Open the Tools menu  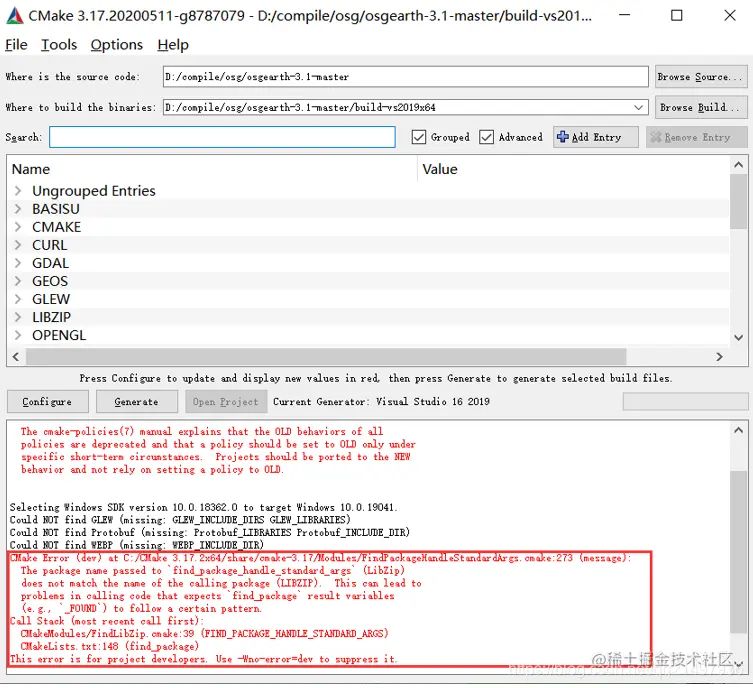(59, 45)
